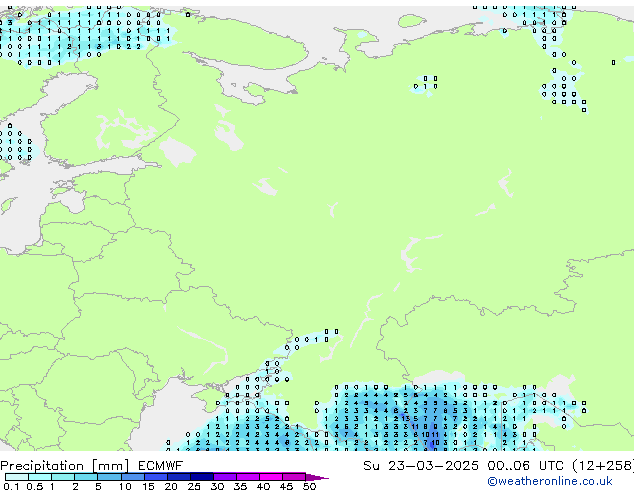Select the 2–5 mm legend swatch
The height and width of the screenshot is (490, 634).
[86, 477]
